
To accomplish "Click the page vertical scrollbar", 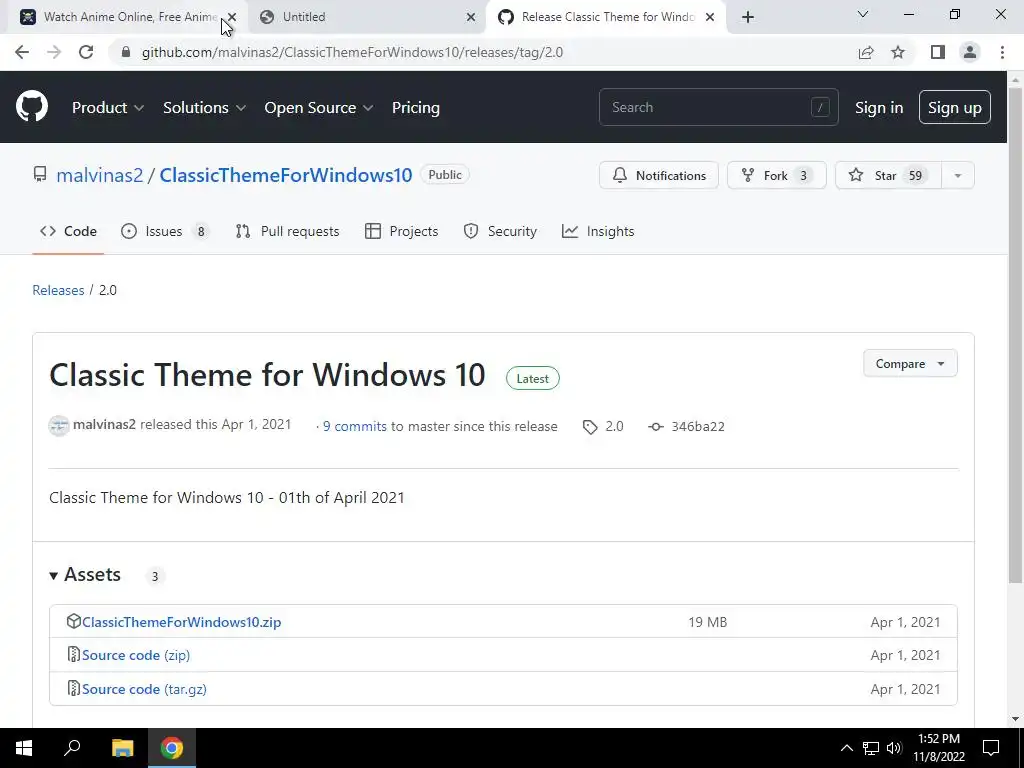I will 1016,334.
